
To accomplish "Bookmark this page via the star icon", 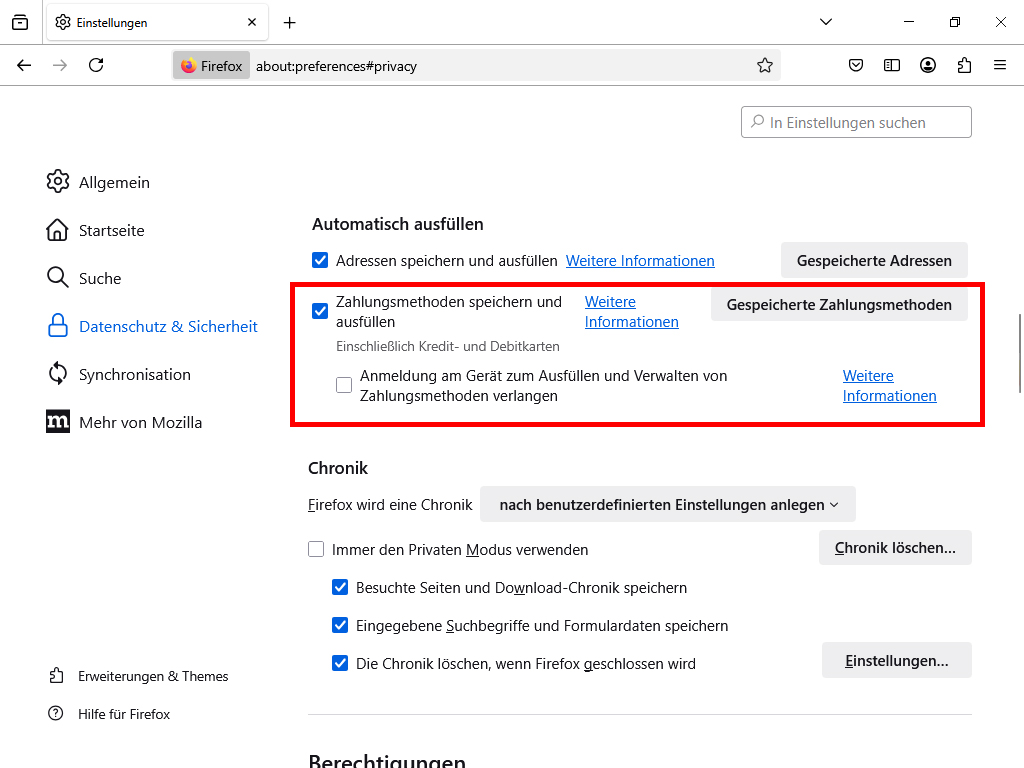I will click(x=765, y=65).
